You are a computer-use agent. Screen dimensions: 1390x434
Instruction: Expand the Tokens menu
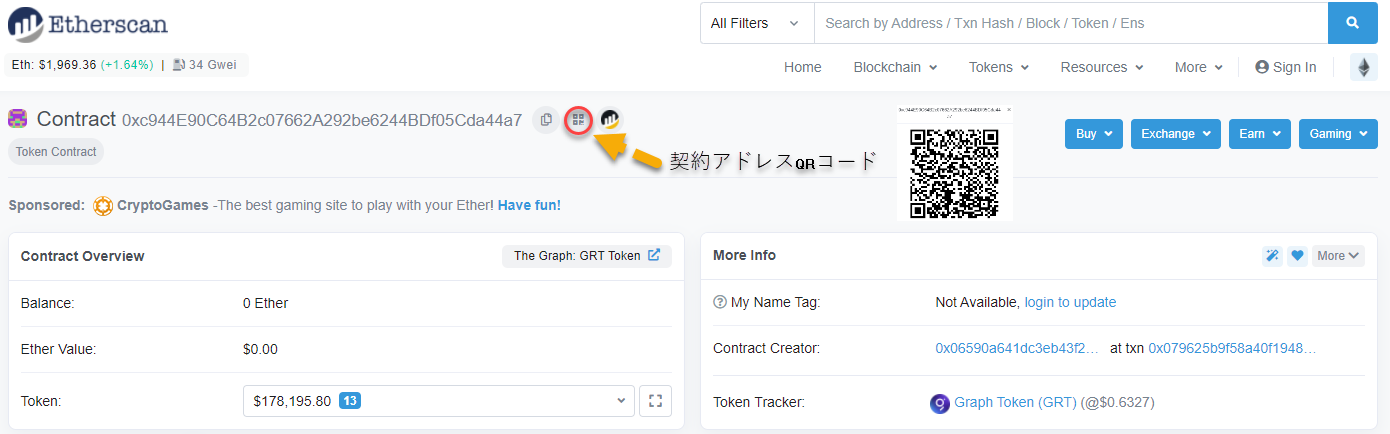(998, 67)
